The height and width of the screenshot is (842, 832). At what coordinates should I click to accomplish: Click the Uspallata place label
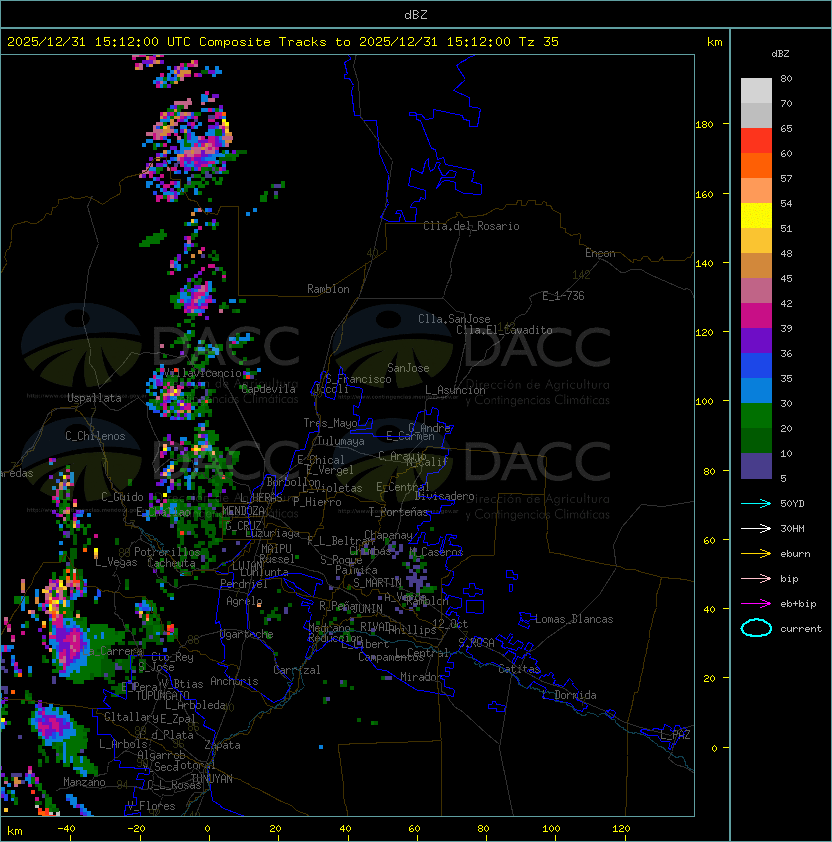94,398
